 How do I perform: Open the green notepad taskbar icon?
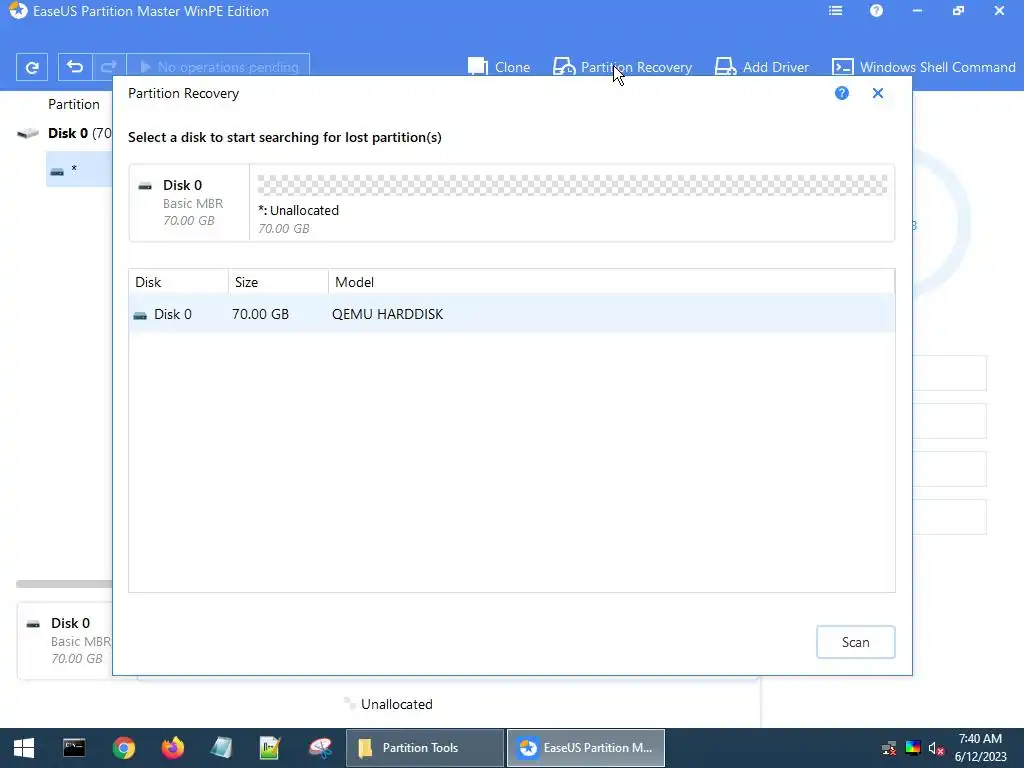pyautogui.click(x=270, y=748)
